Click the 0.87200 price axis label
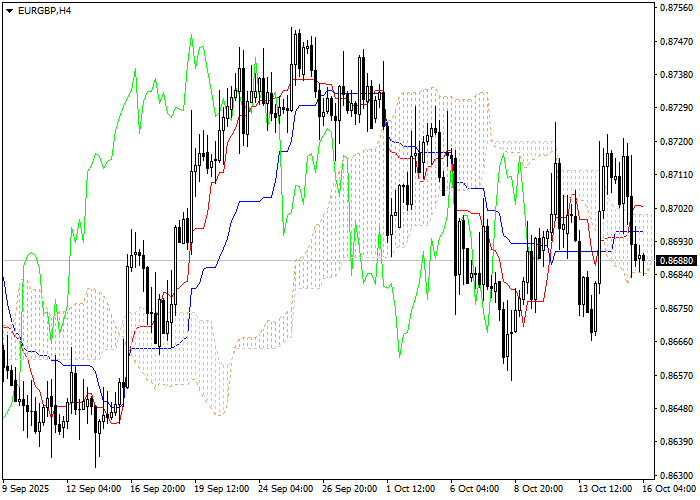The height and width of the screenshot is (500, 700). tap(676, 141)
